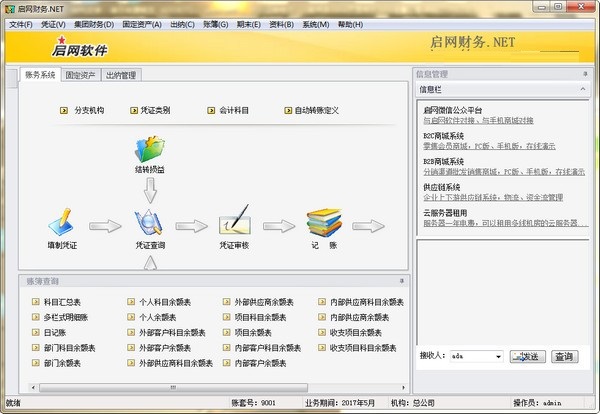Open the 系统(M) menu
Image resolution: width=600 pixels, height=414 pixels.
(x=316, y=24)
